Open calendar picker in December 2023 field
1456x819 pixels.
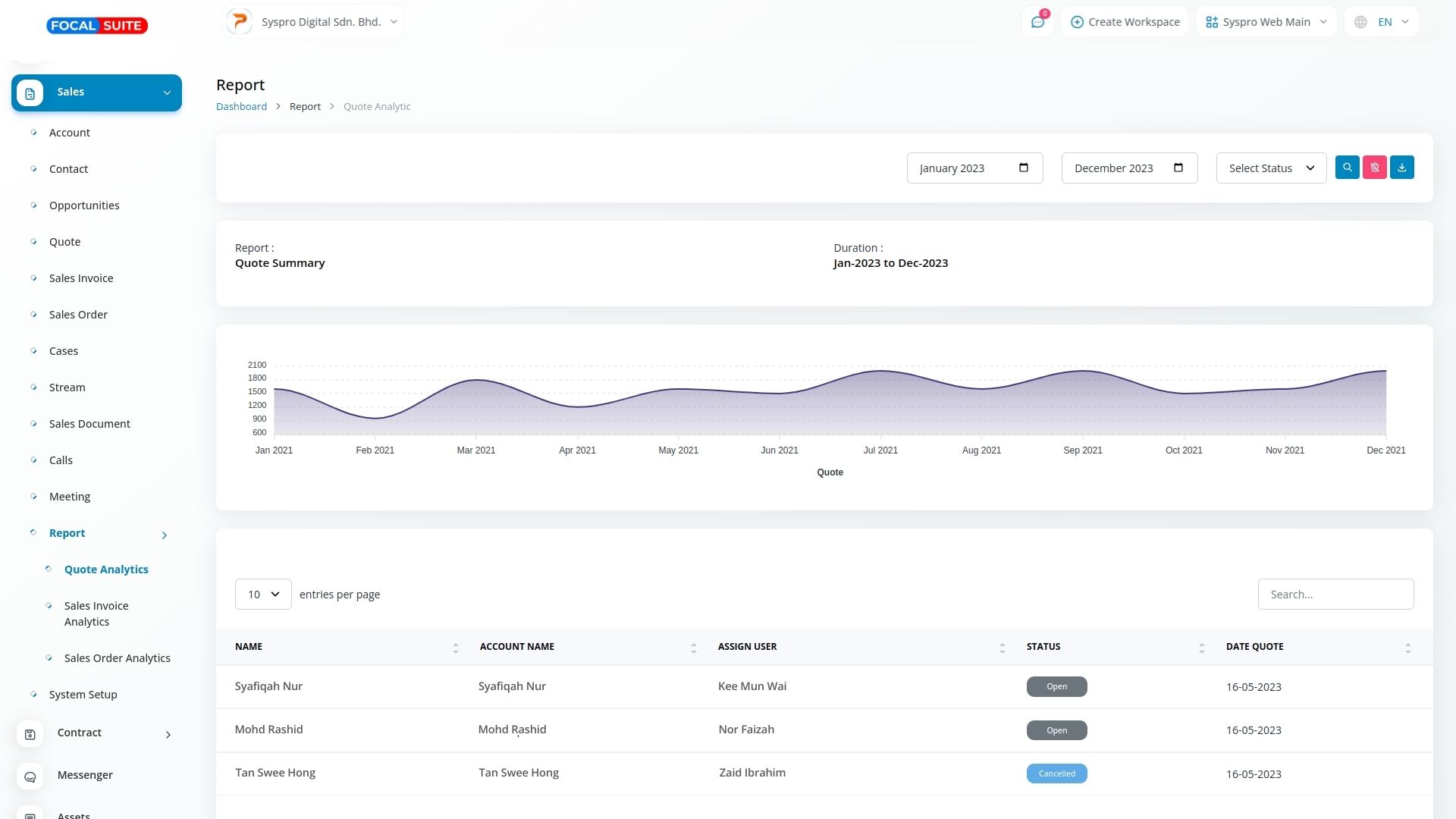pos(1178,168)
